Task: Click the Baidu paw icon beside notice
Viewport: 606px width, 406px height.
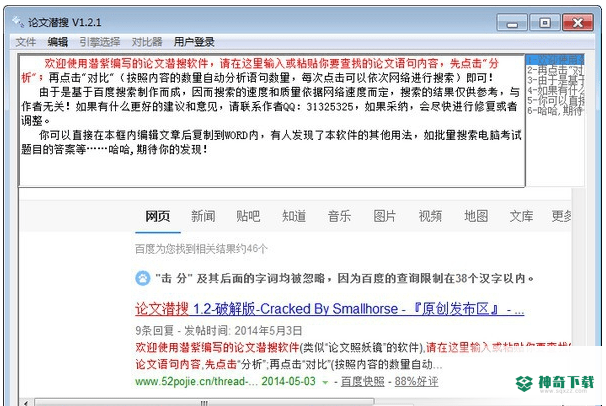Action: pyautogui.click(x=143, y=278)
